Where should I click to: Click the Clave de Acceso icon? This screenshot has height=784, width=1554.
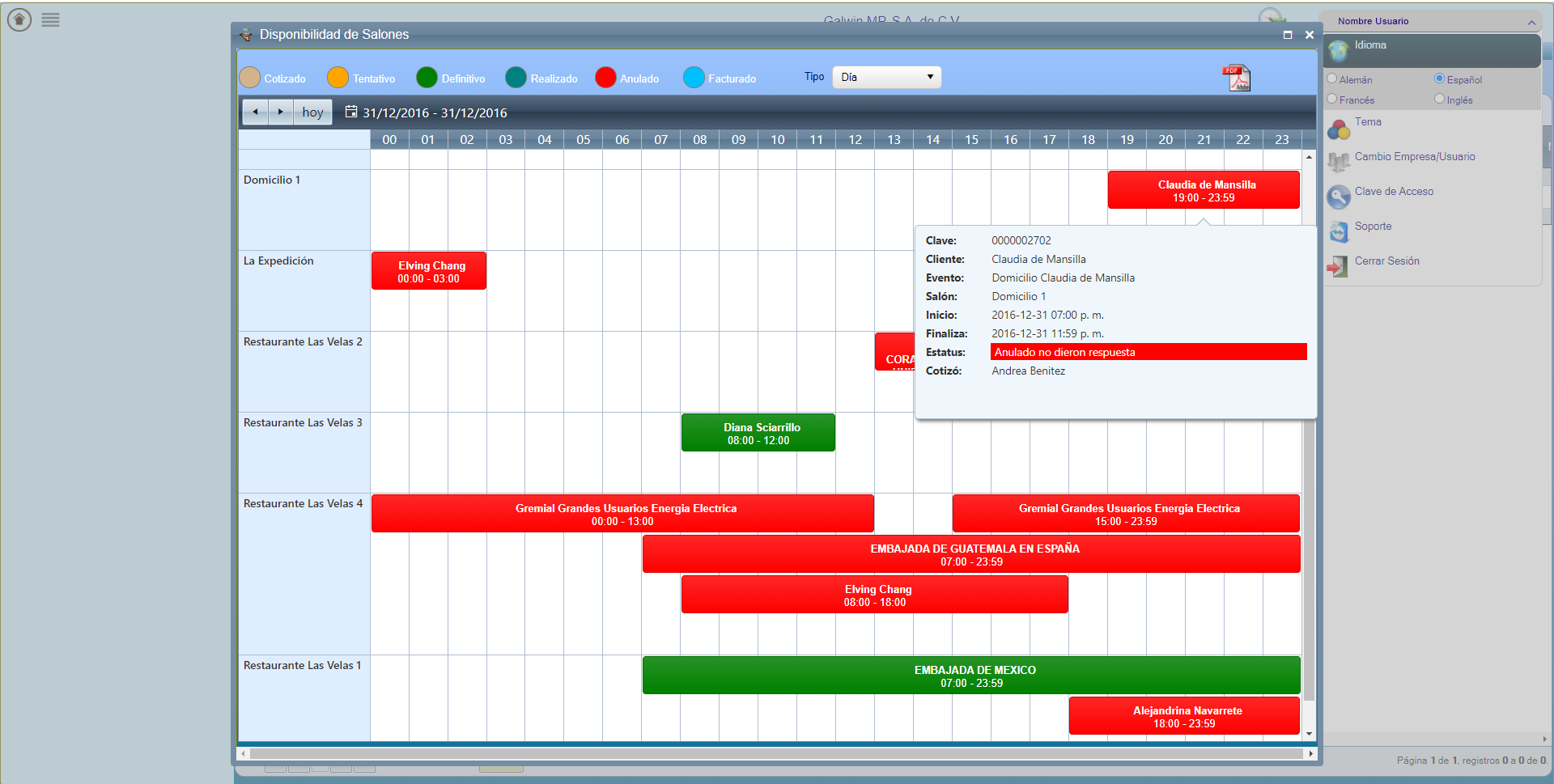coord(1339,197)
